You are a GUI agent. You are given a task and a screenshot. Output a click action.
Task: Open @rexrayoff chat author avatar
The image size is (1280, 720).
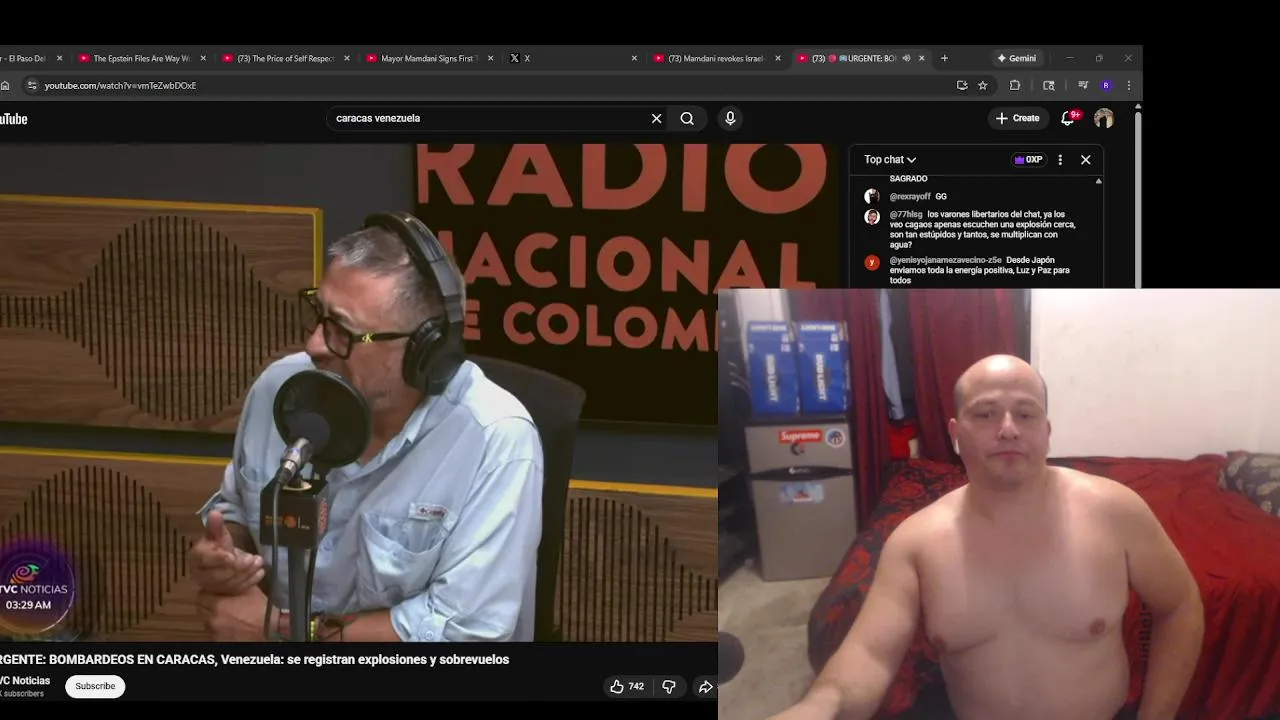pyautogui.click(x=872, y=197)
